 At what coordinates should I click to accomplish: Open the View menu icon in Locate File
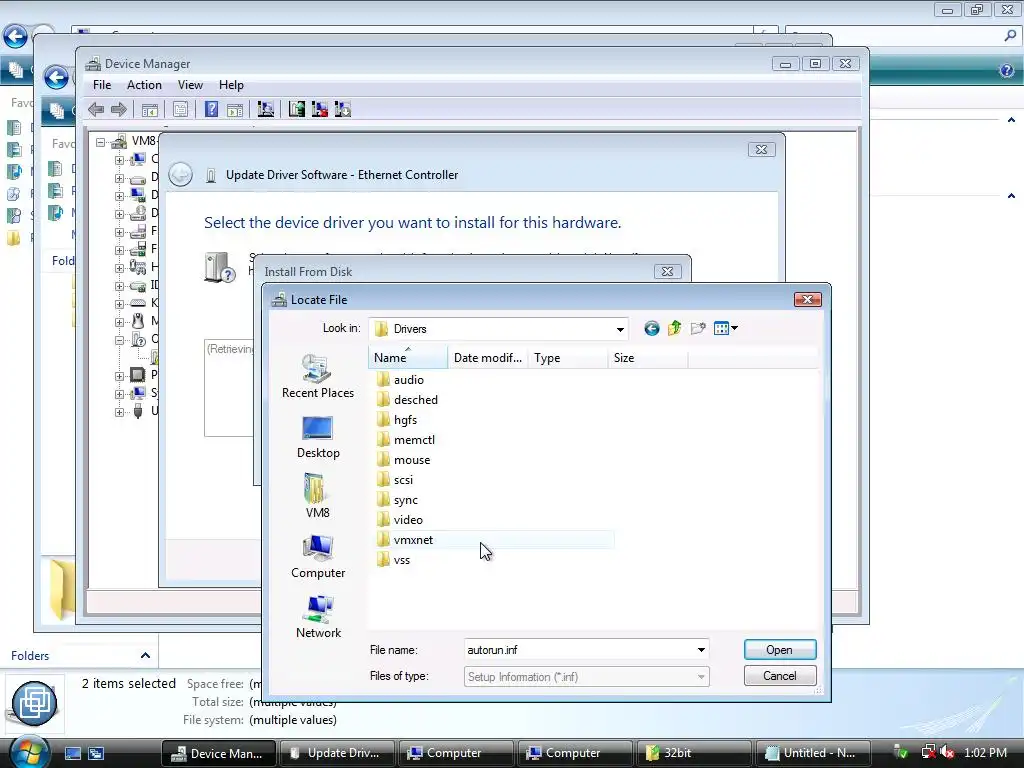(726, 328)
